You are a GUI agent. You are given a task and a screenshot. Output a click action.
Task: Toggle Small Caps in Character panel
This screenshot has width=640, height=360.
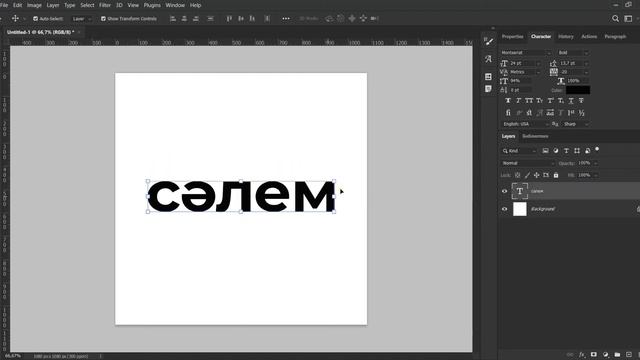pos(540,100)
